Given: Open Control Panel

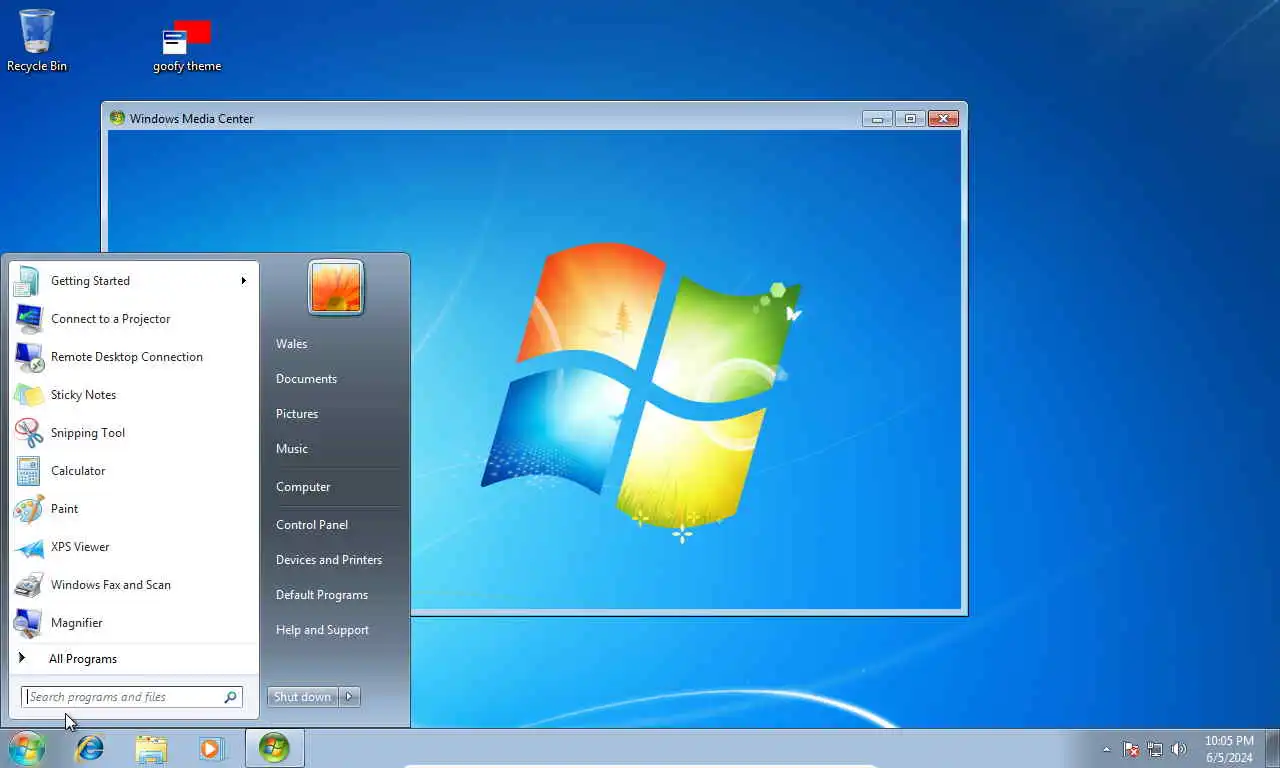Looking at the screenshot, I should click(x=312, y=525).
